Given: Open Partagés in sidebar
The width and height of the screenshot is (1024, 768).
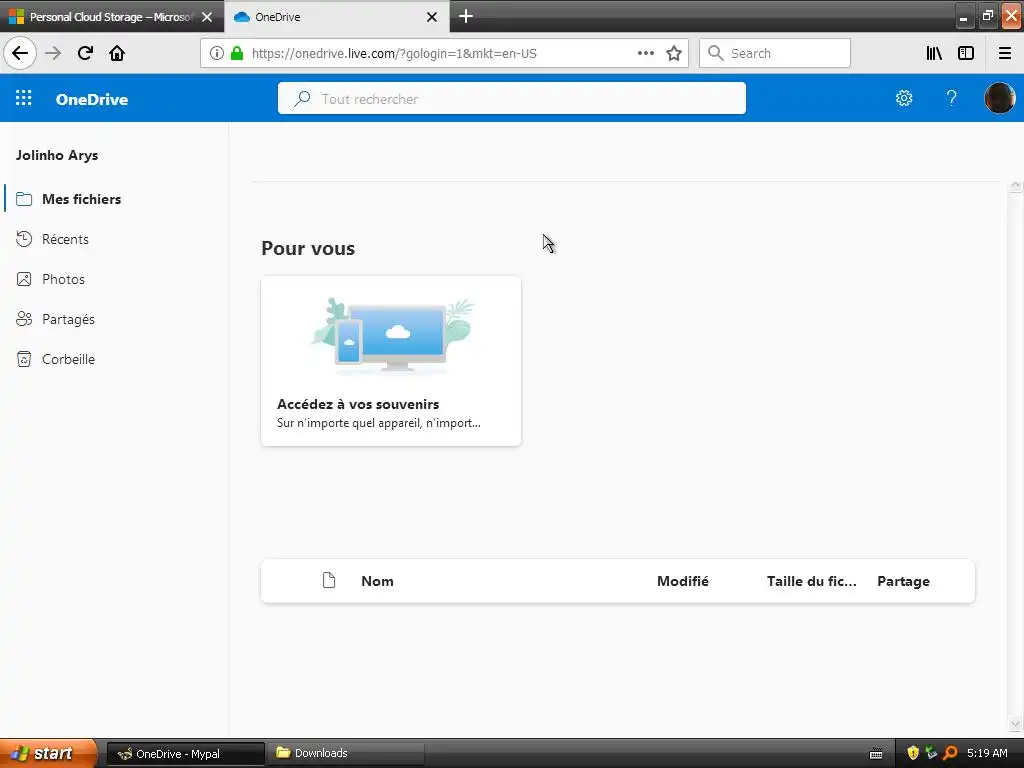Looking at the screenshot, I should point(69,319).
